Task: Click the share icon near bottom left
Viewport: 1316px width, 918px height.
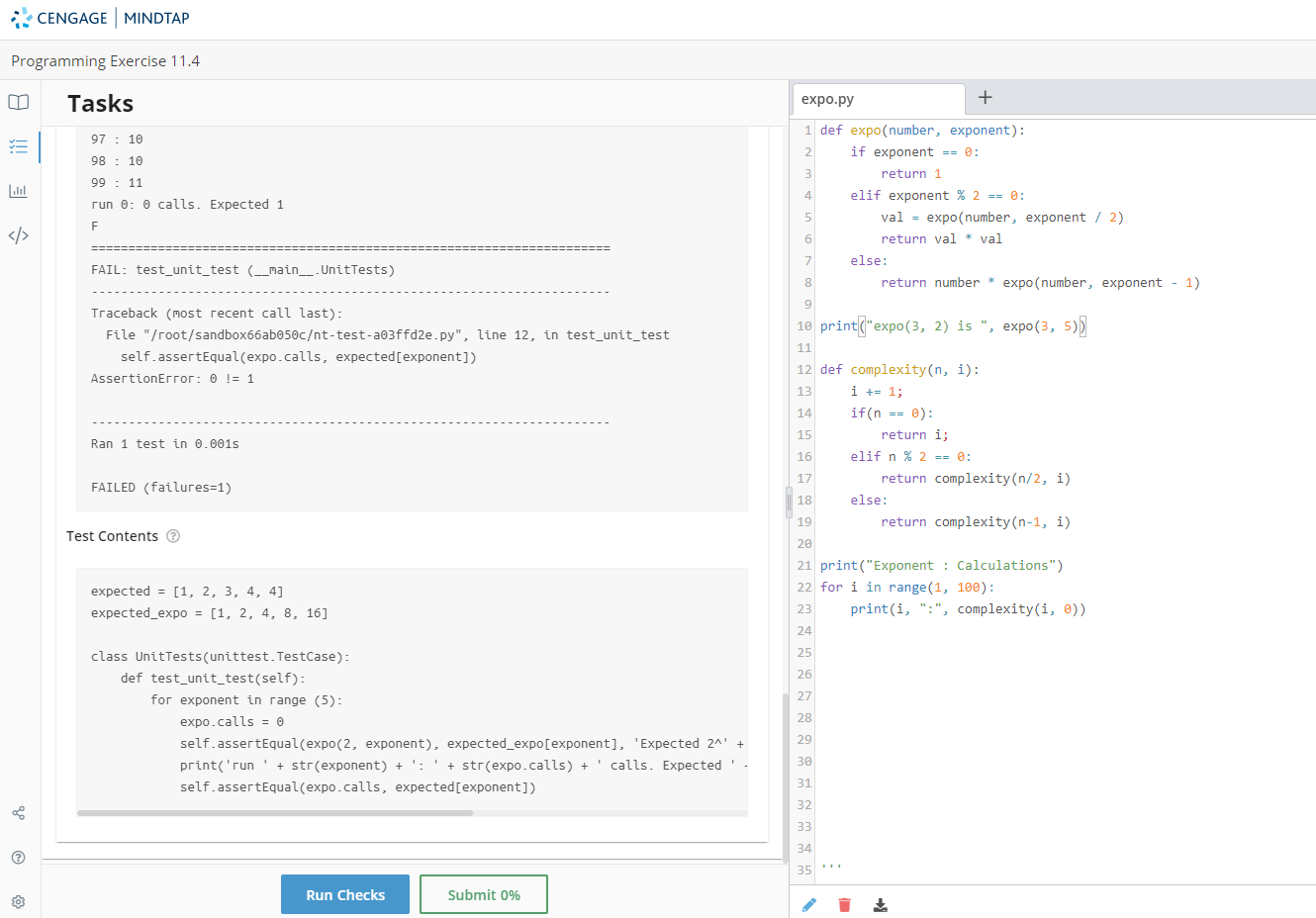Action: pos(18,813)
